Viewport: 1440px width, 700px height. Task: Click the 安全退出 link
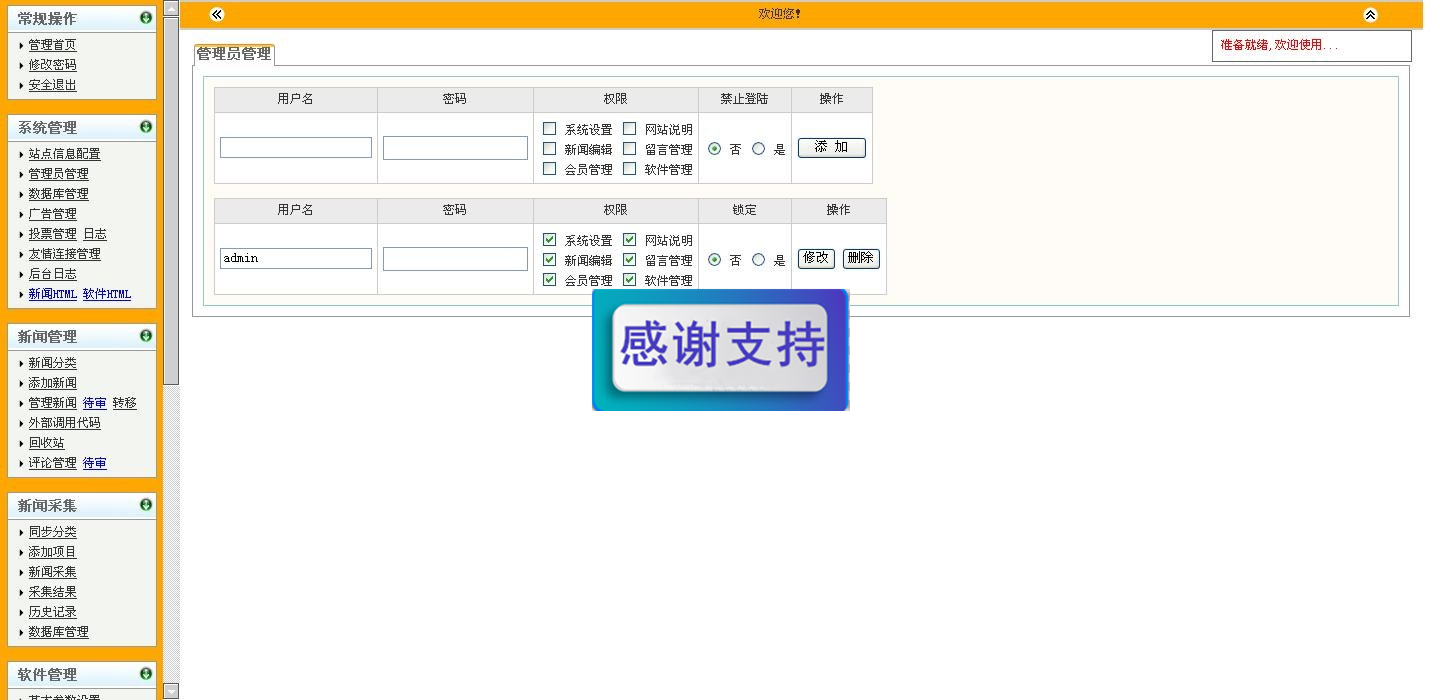[x=52, y=85]
